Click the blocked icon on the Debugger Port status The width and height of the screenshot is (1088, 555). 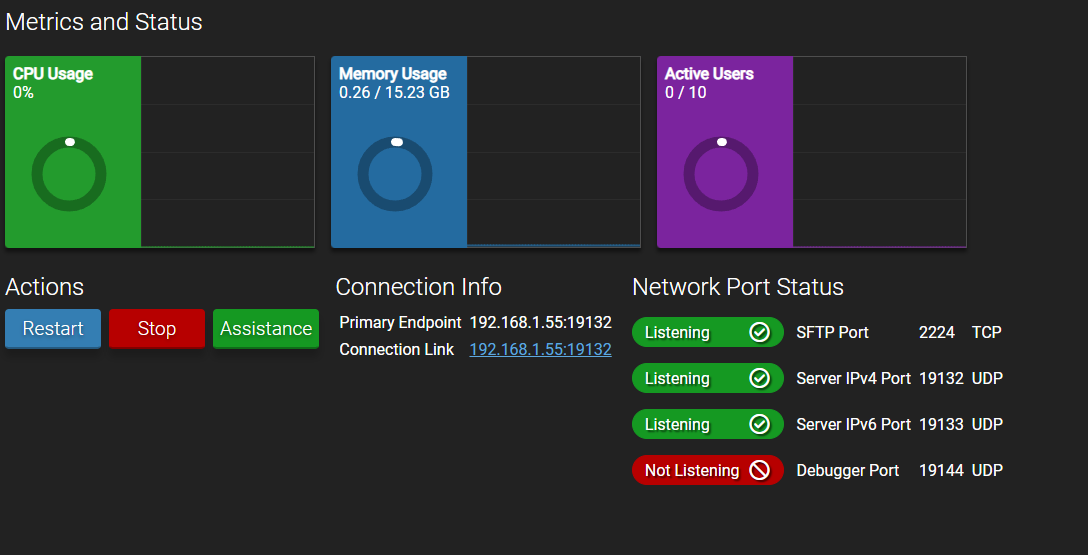point(759,470)
